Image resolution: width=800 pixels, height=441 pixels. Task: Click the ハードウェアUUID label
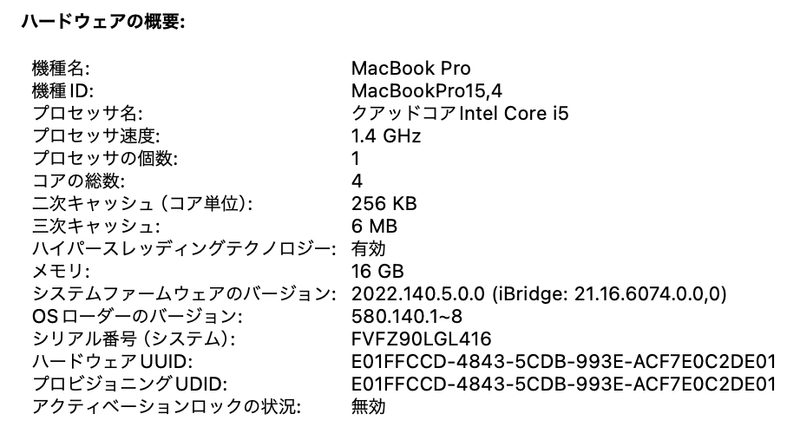pos(97,361)
